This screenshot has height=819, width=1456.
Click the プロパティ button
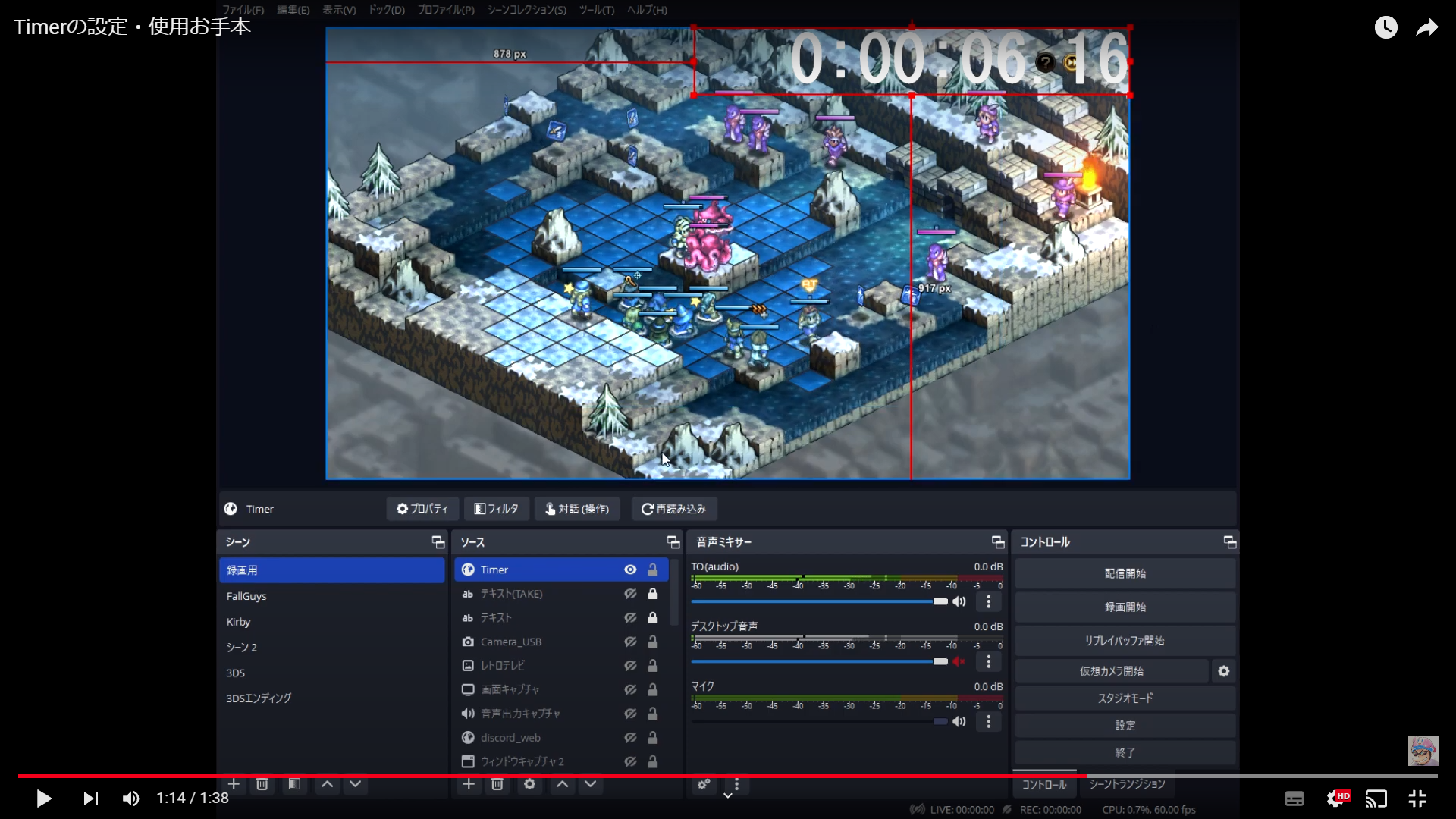click(x=422, y=509)
